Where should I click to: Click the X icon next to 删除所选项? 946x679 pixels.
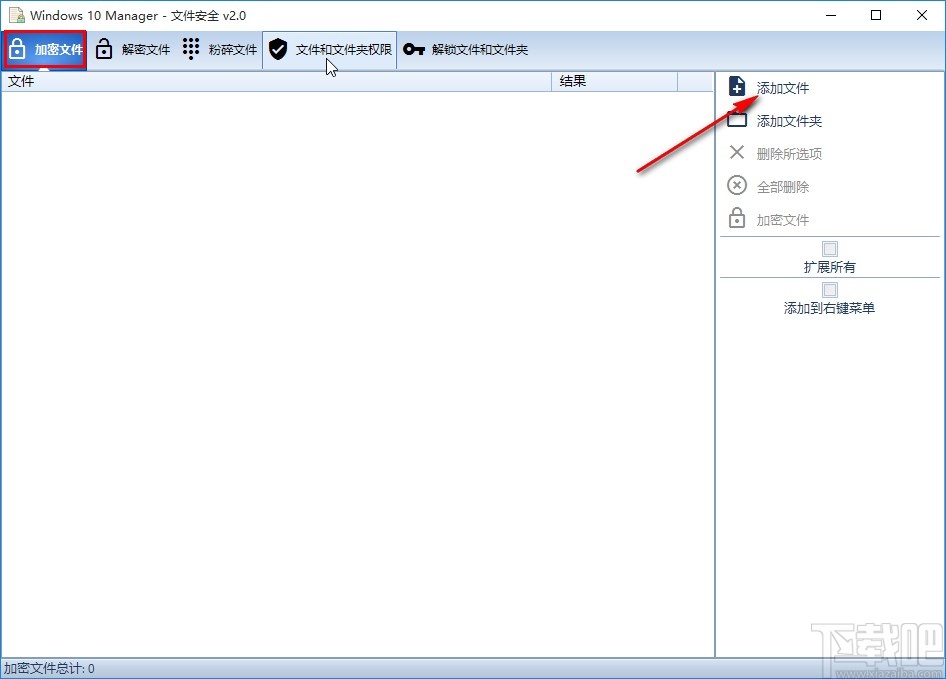[x=737, y=153]
